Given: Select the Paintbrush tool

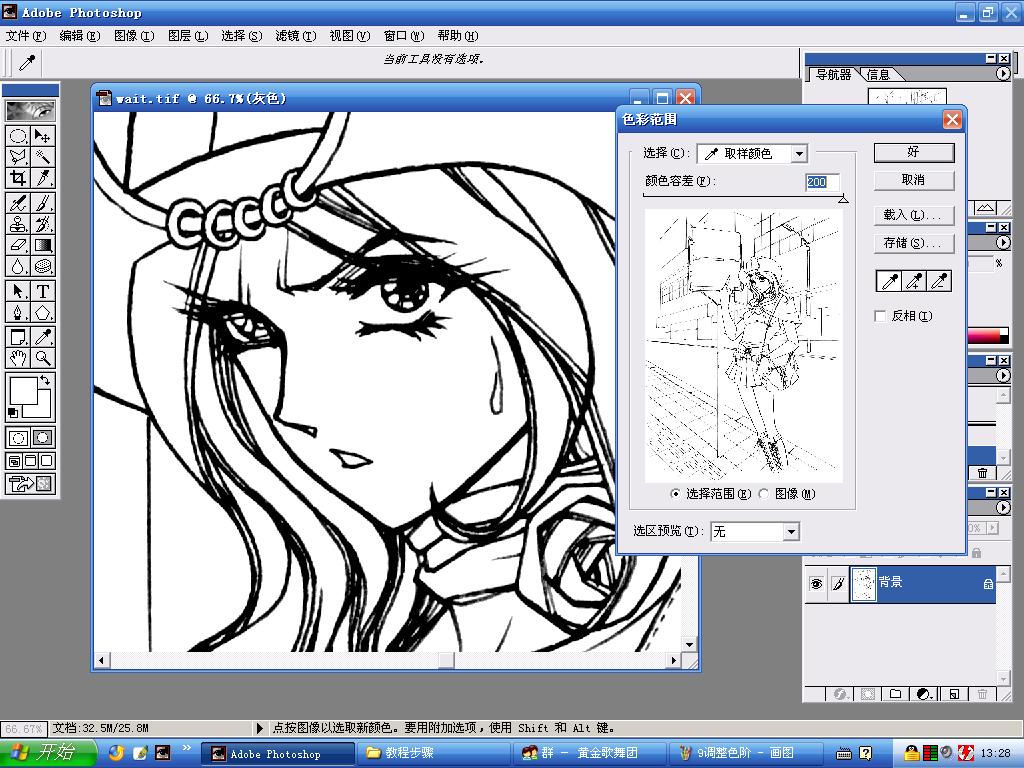Looking at the screenshot, I should (42, 203).
